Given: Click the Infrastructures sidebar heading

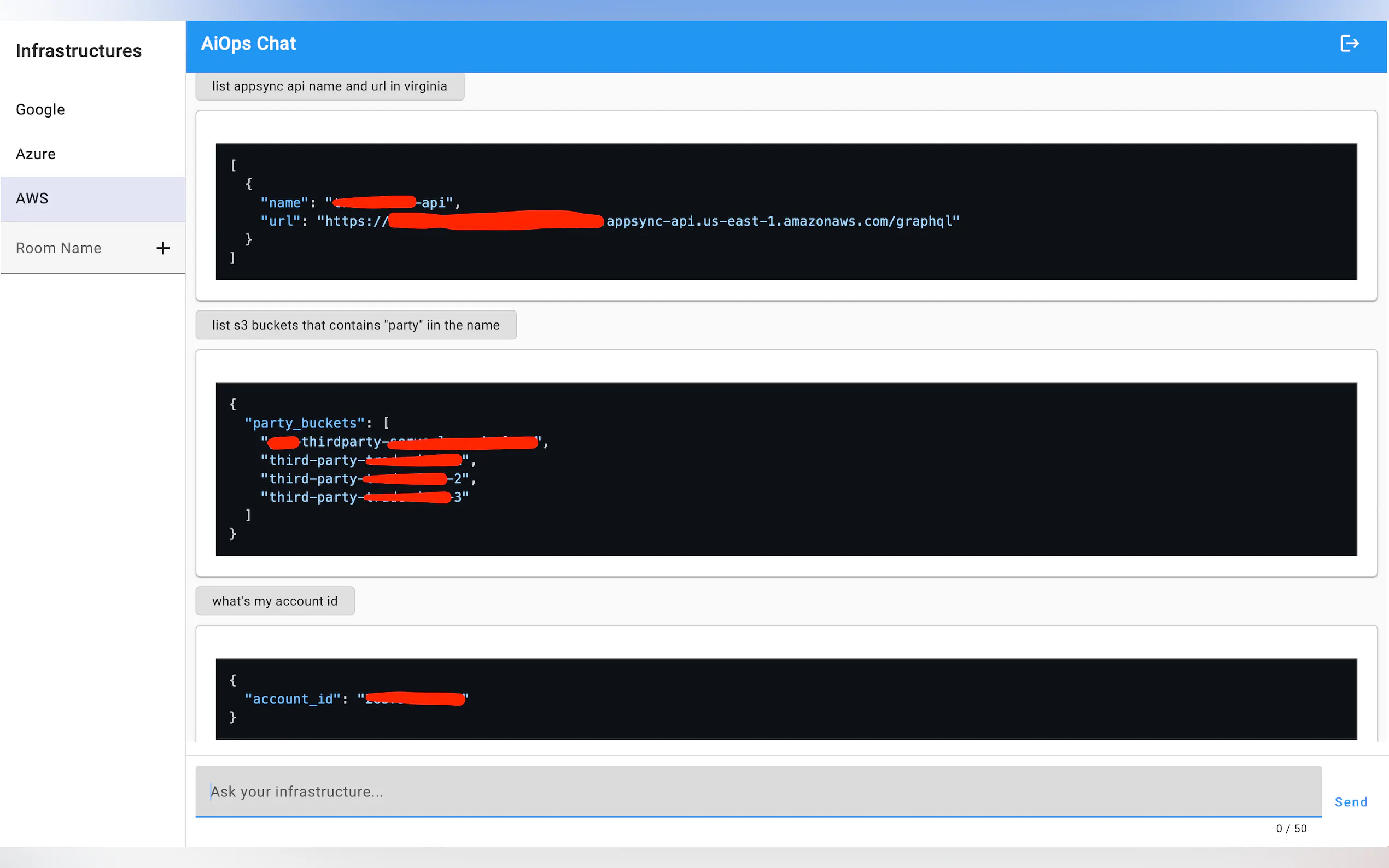Looking at the screenshot, I should [79, 51].
